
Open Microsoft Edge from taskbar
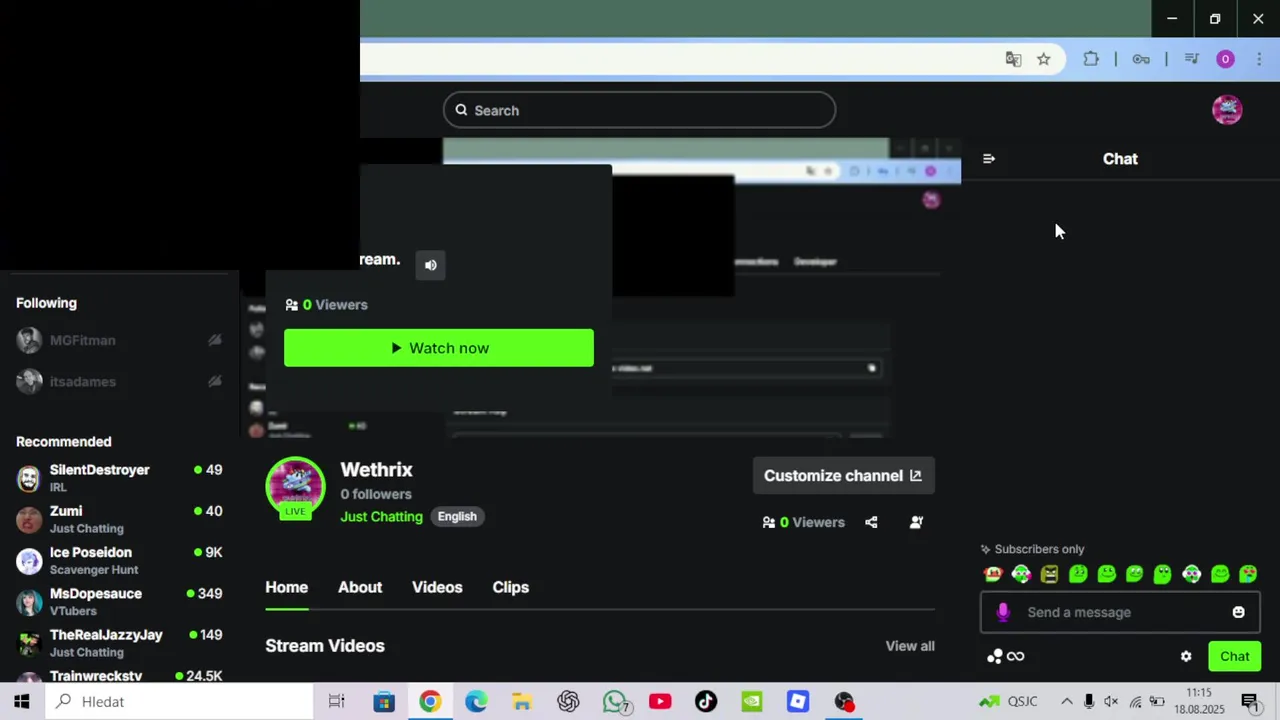(476, 702)
